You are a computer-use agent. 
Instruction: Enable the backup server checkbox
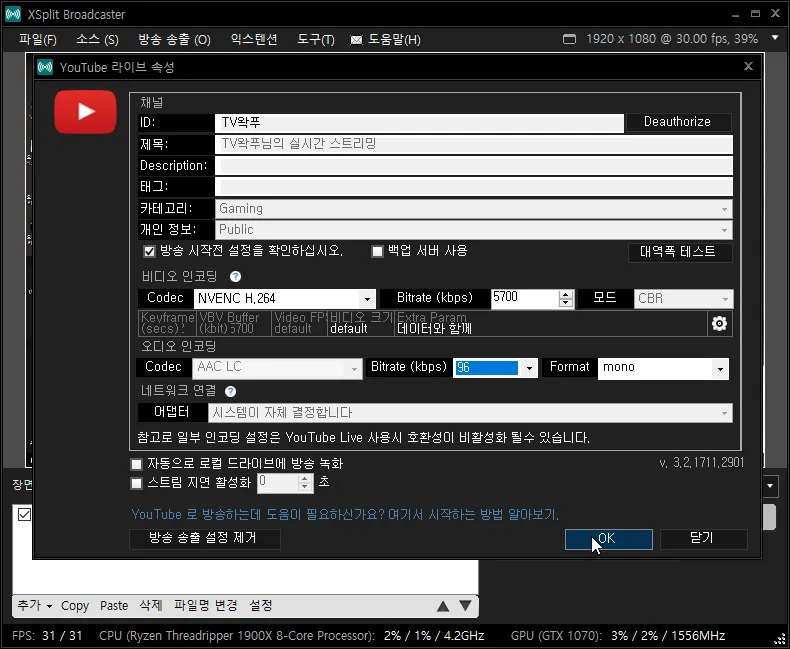pos(377,251)
